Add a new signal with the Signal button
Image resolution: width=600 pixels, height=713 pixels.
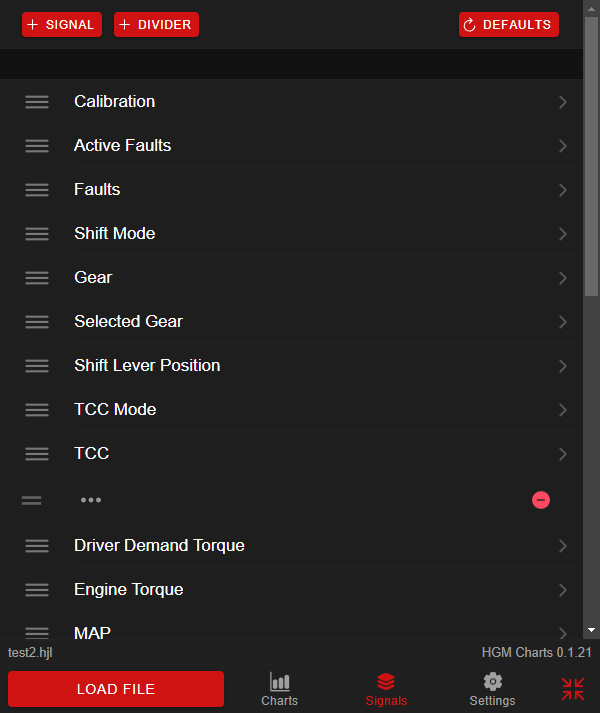[62, 25]
